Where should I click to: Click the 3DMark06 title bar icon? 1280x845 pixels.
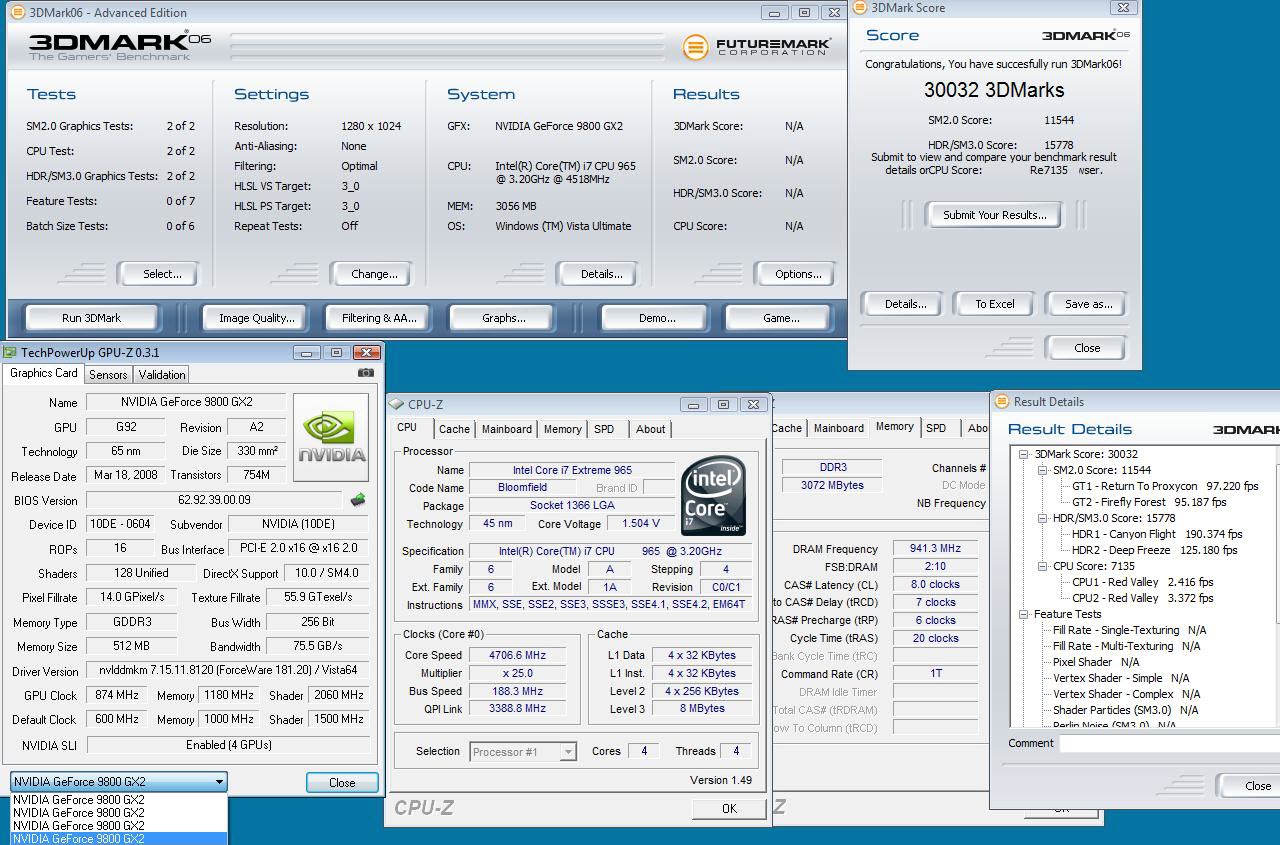pos(17,13)
